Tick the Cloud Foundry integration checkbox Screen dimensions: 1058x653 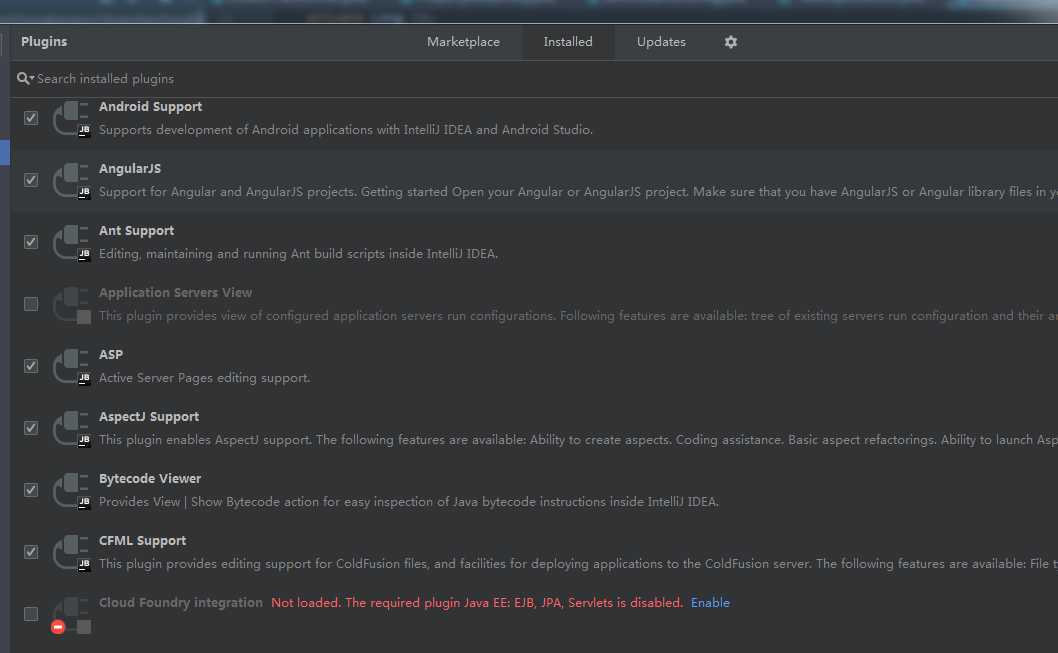31,615
